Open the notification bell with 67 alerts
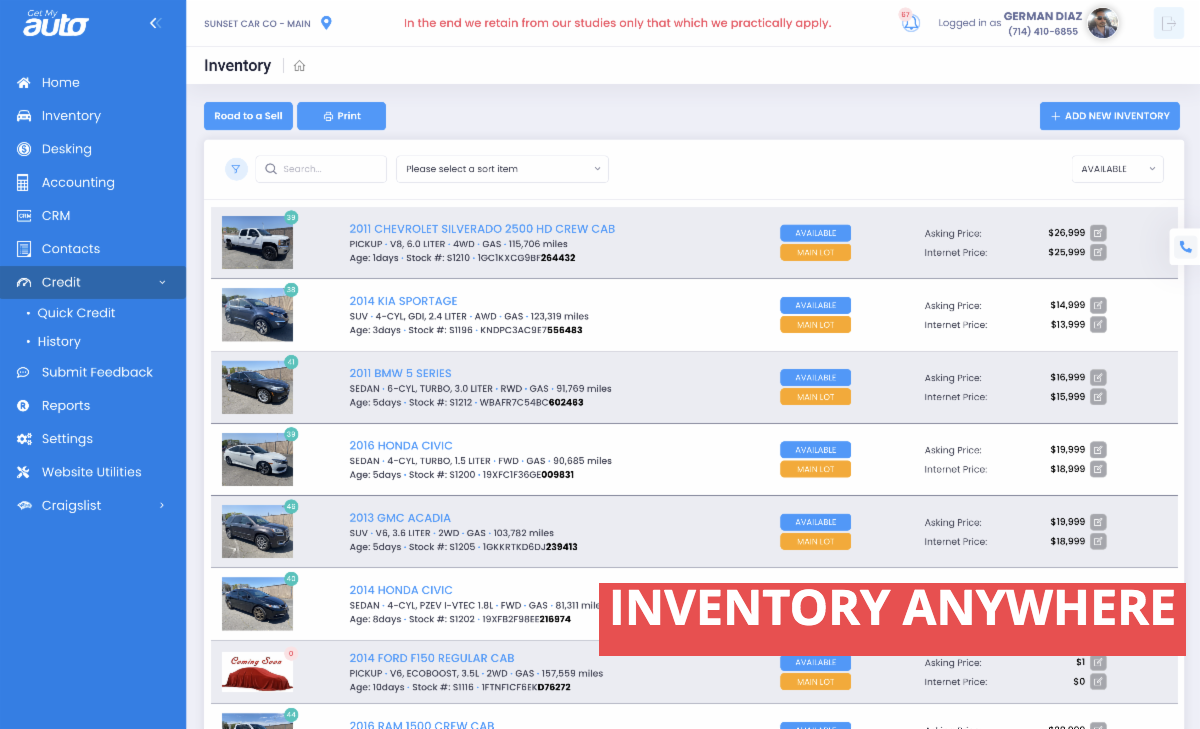Image resolution: width=1200 pixels, height=729 pixels. 910,22
